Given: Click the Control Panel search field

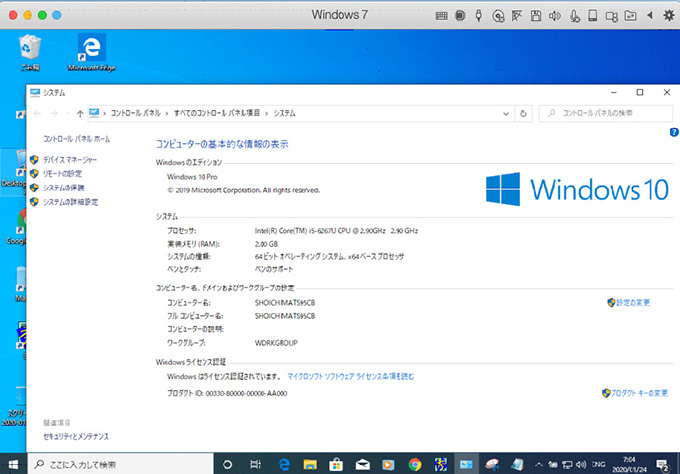Looking at the screenshot, I should click(606, 113).
